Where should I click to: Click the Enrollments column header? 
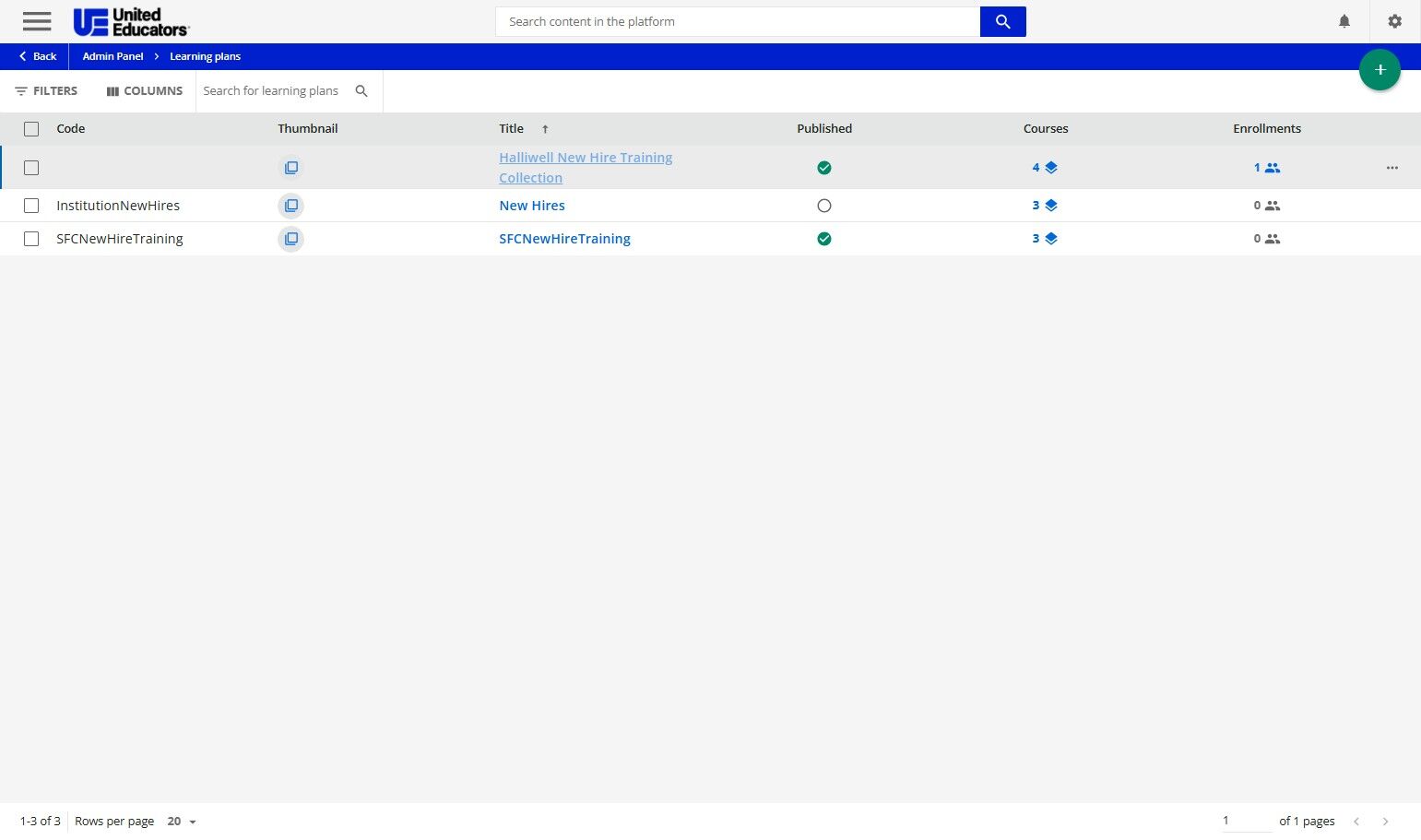tap(1267, 129)
